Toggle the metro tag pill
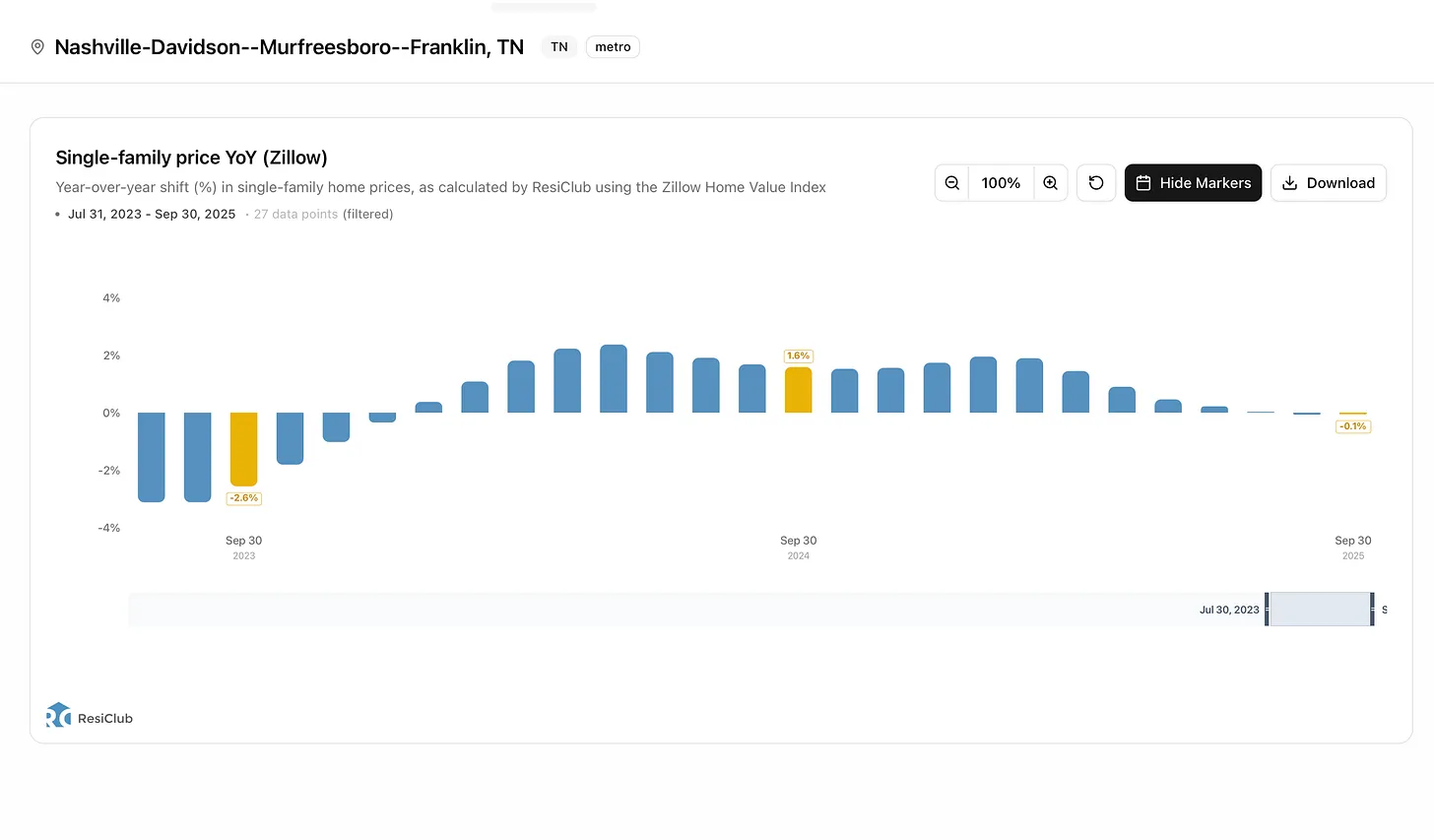This screenshot has height=840, width=1434. coord(612,46)
